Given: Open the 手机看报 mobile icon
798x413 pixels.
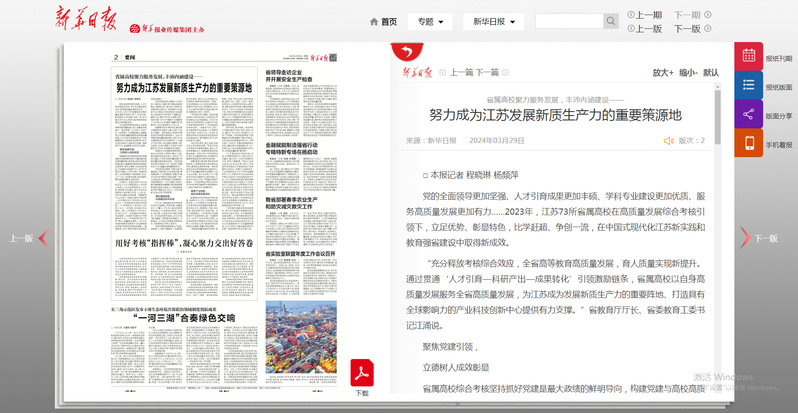Looking at the screenshot, I should (749, 145).
